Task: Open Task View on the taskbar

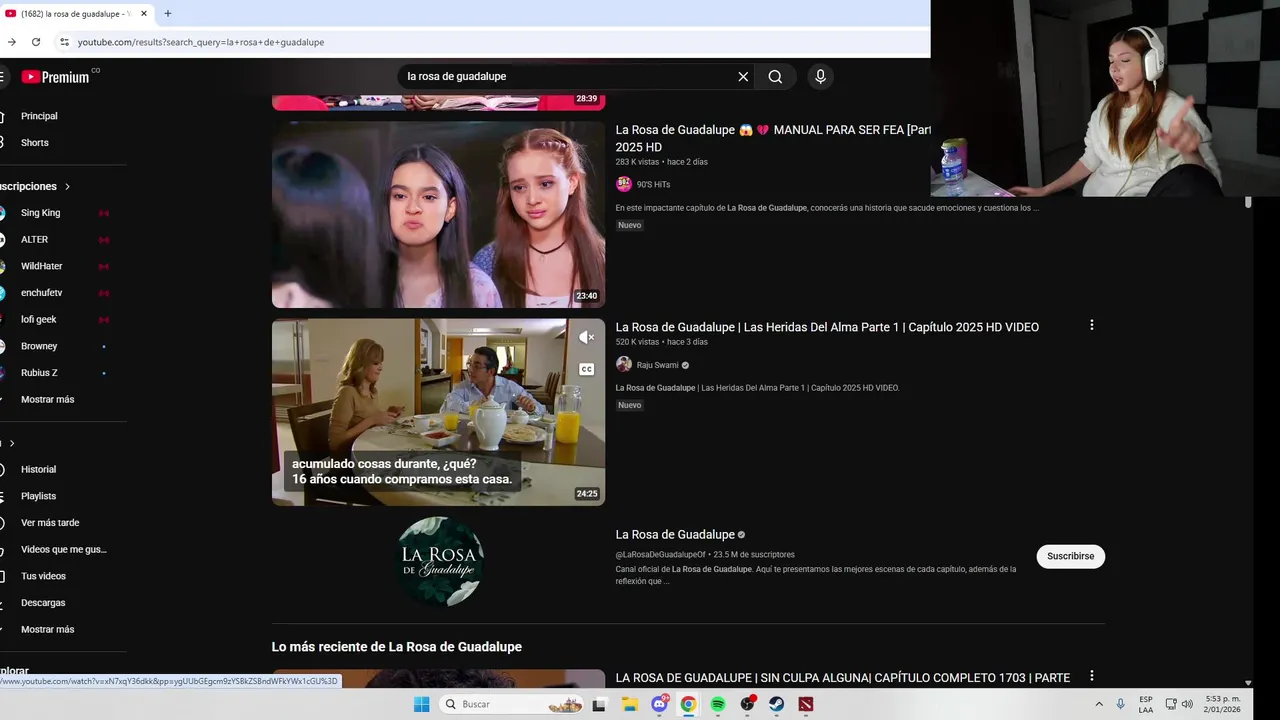Action: click(x=599, y=704)
